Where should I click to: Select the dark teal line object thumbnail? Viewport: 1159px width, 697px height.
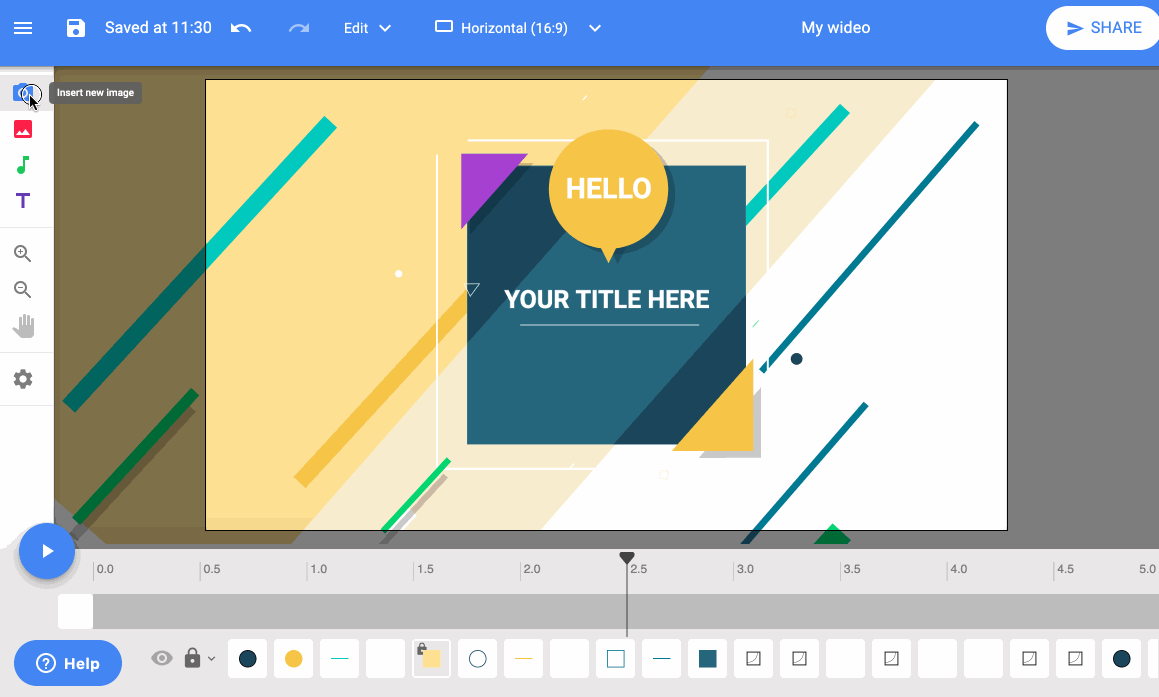click(662, 659)
